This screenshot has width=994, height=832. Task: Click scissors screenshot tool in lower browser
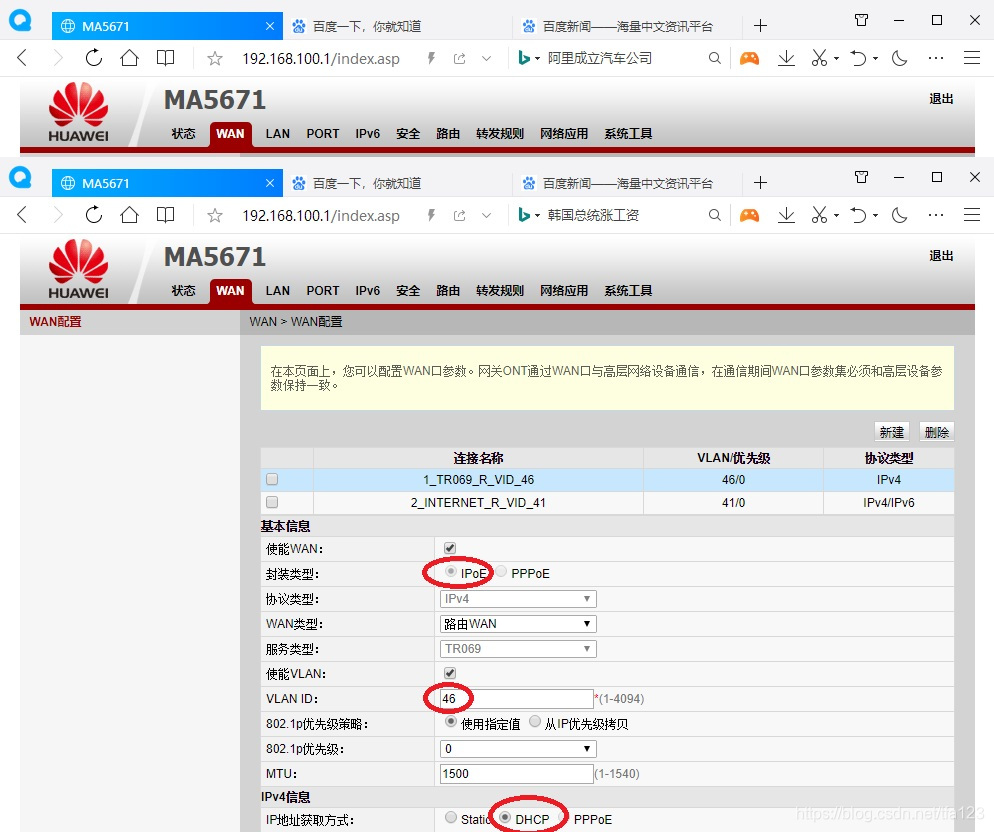point(819,216)
